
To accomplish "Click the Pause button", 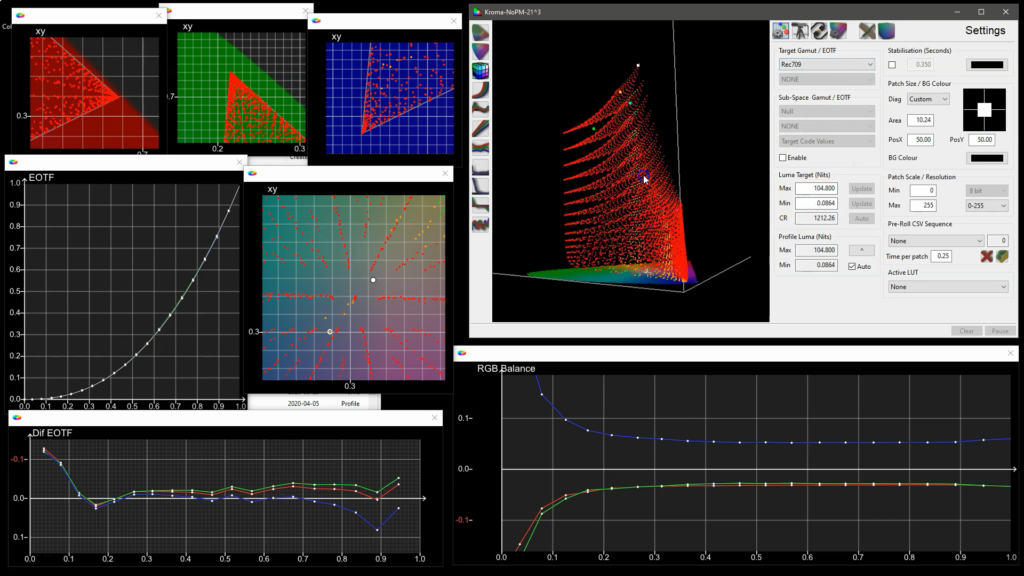I will point(1000,331).
